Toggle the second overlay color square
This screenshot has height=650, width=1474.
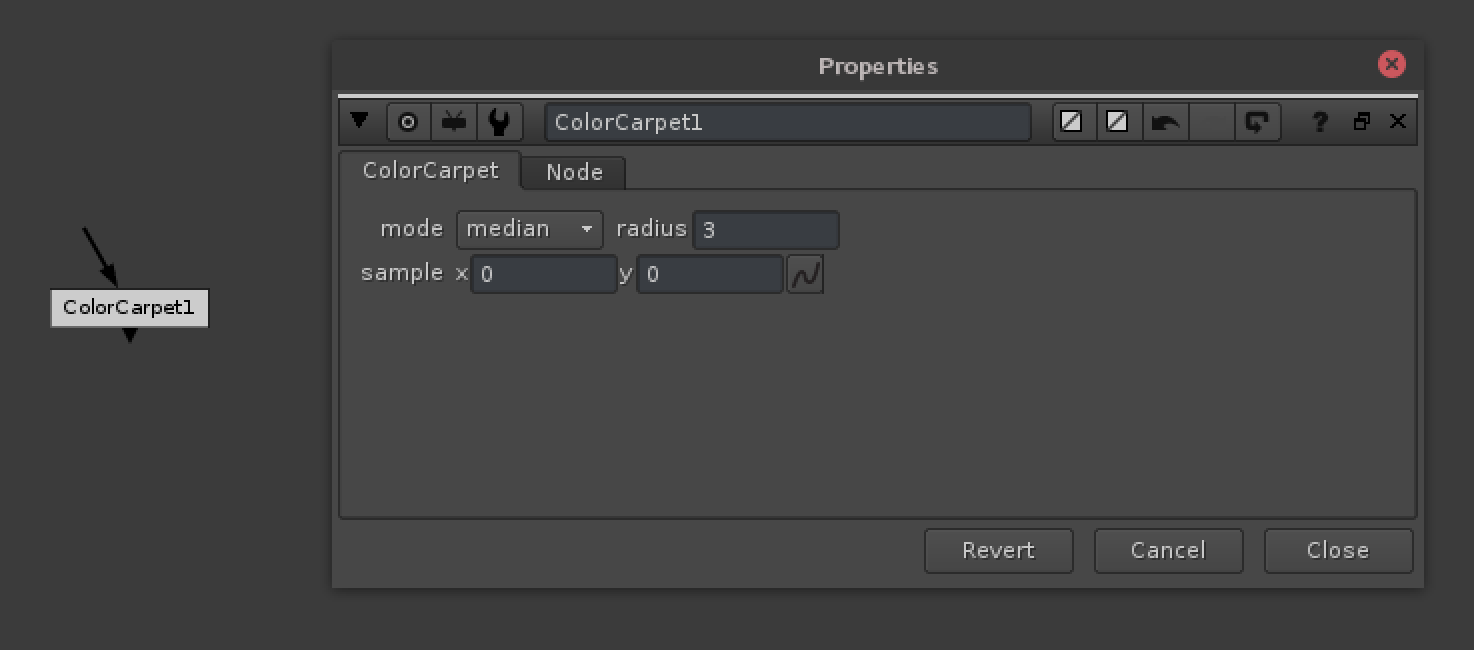(1117, 121)
